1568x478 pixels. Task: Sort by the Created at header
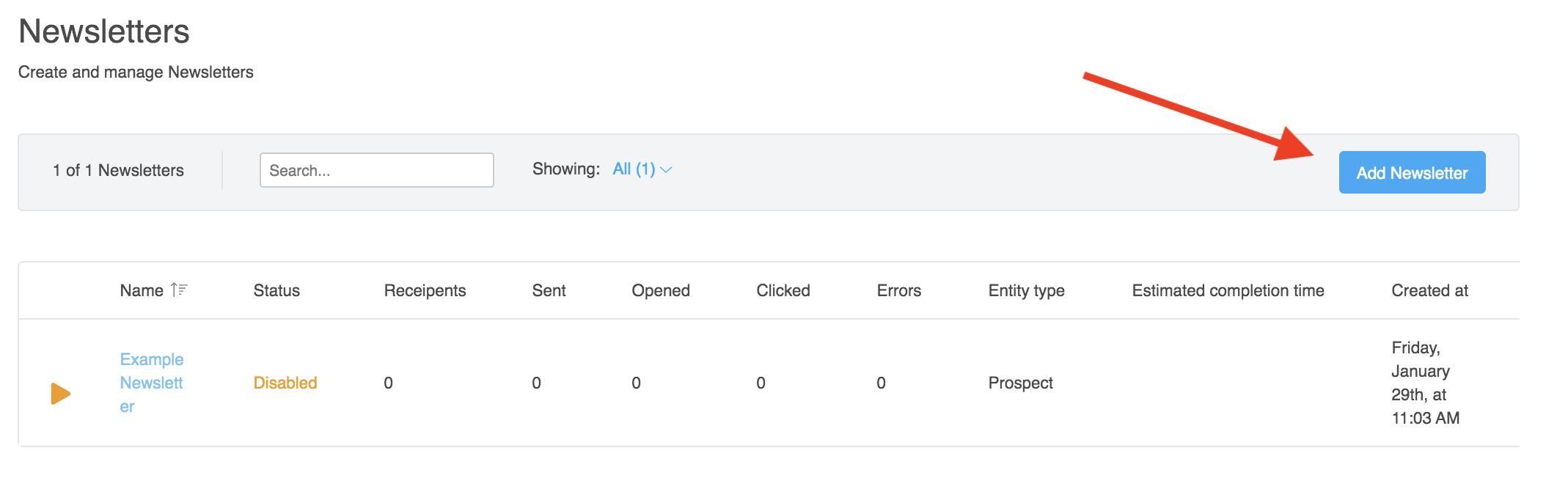click(1429, 290)
